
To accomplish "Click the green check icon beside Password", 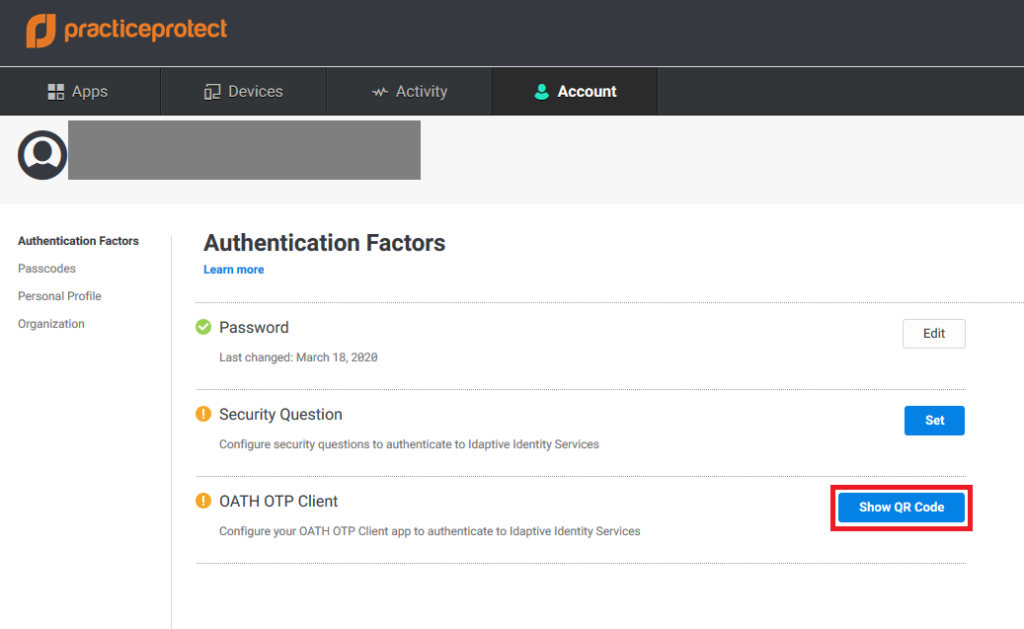I will (x=203, y=327).
